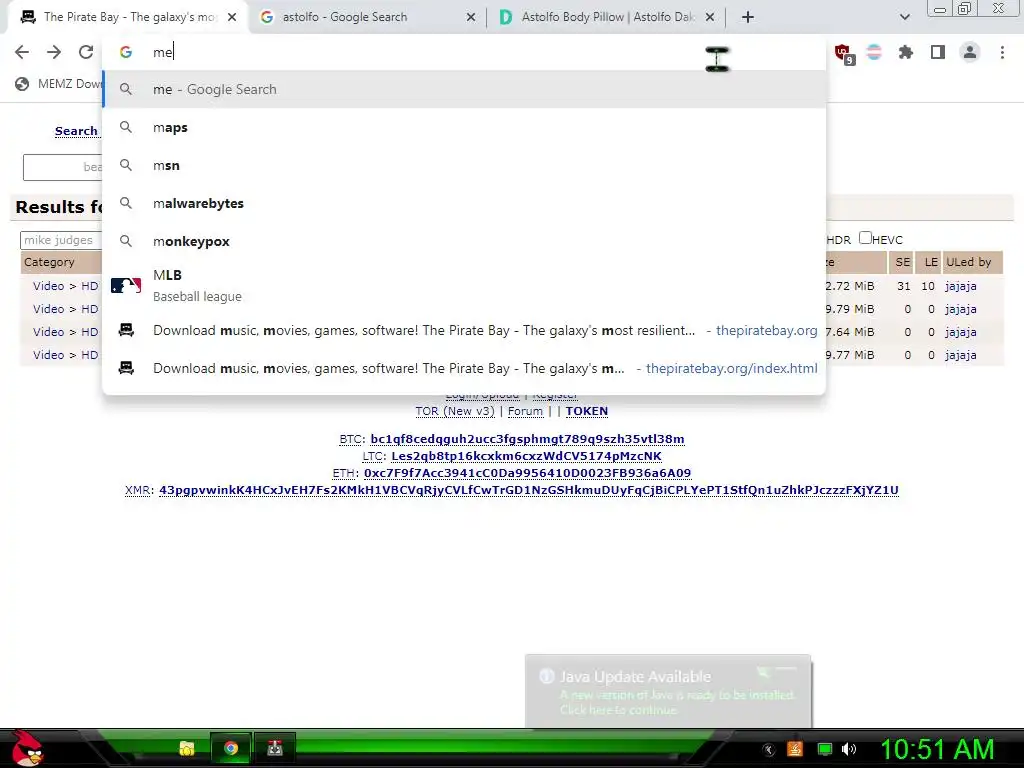
Task: Open a new browser tab
Action: coord(748,17)
